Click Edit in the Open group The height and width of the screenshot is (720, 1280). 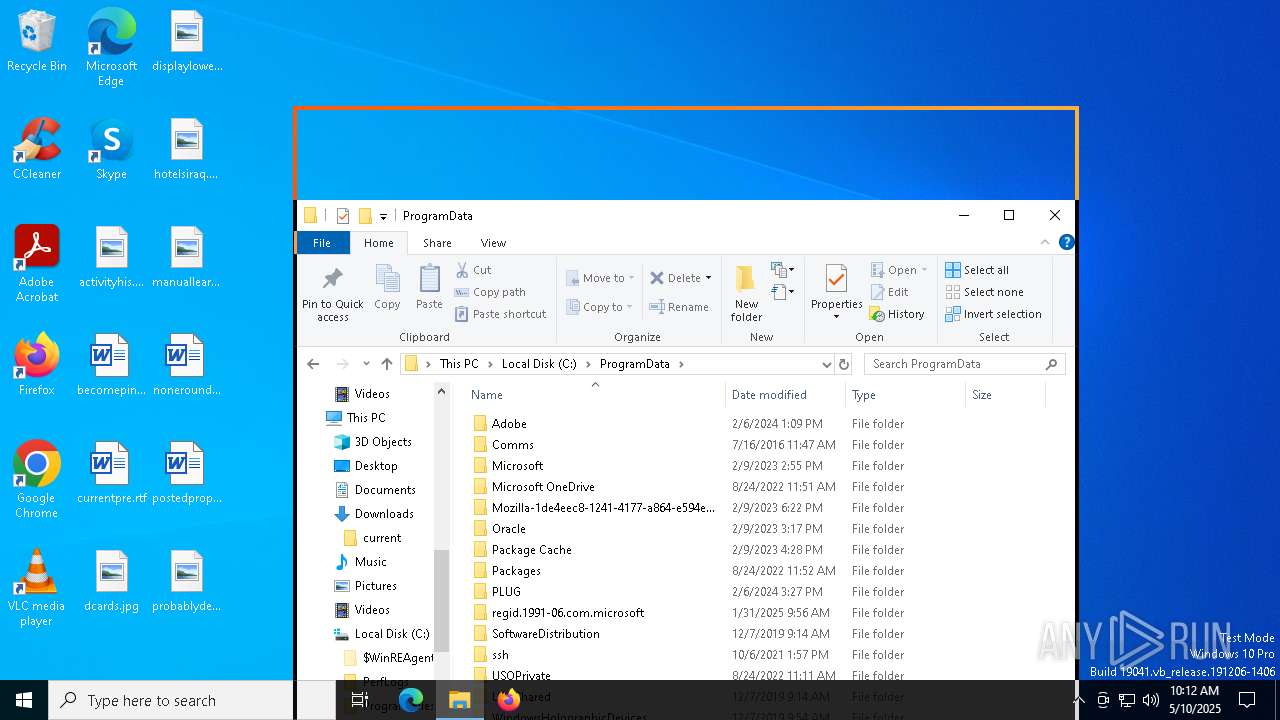889,292
